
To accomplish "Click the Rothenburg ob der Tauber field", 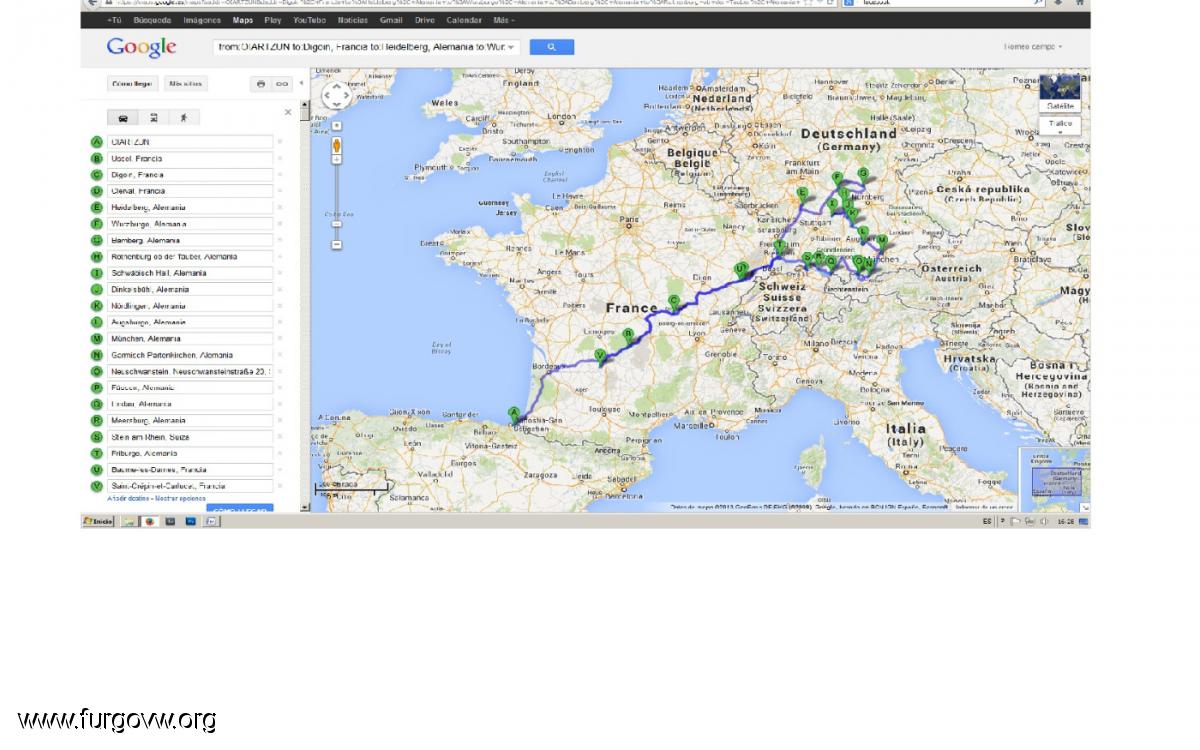I will point(190,257).
